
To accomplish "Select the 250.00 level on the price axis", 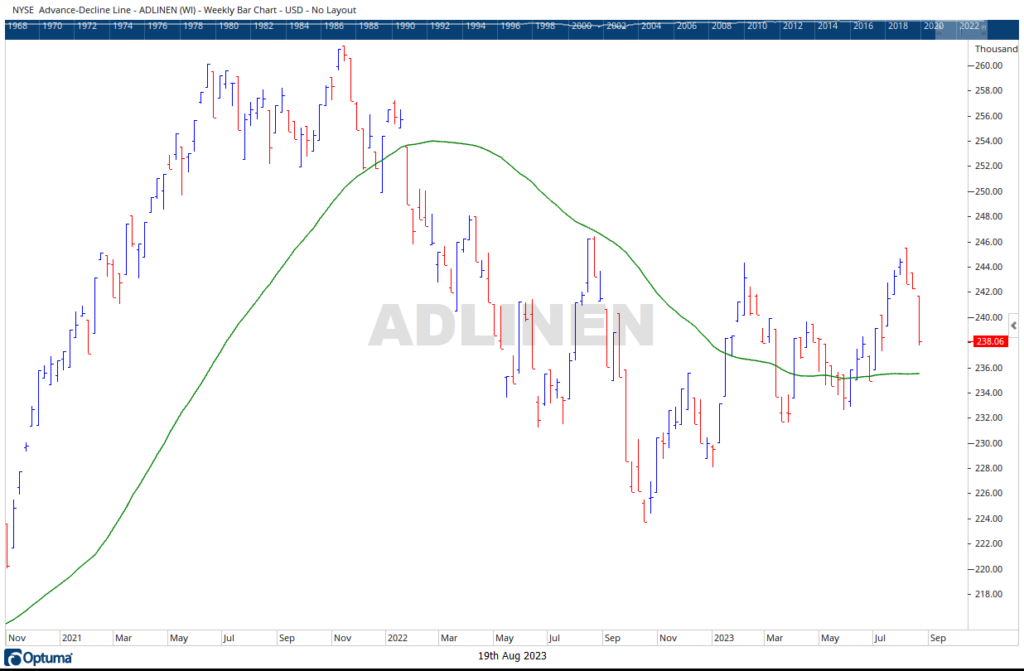I will (x=989, y=192).
